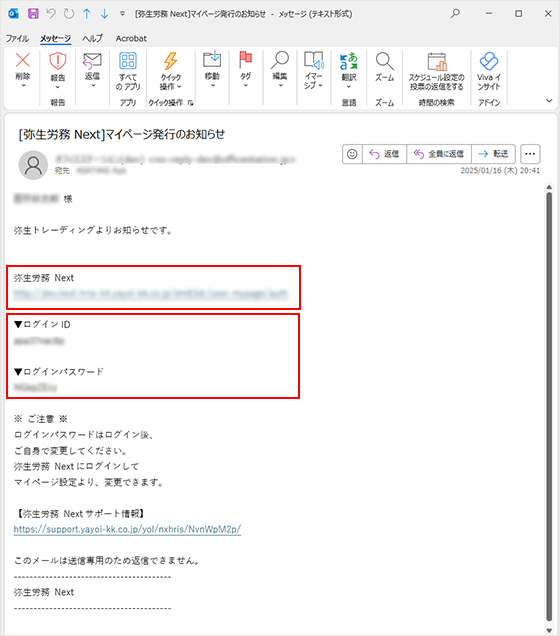Viewport: 560px width, 636px height.
Task: Open the File (ファイル) tab
Action: (x=17, y=39)
